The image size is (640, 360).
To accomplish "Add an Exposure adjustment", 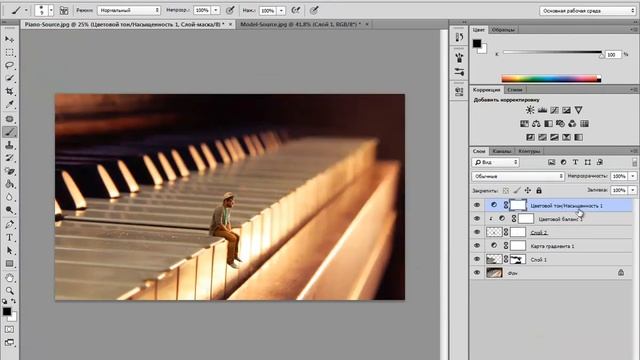I will (x=566, y=110).
